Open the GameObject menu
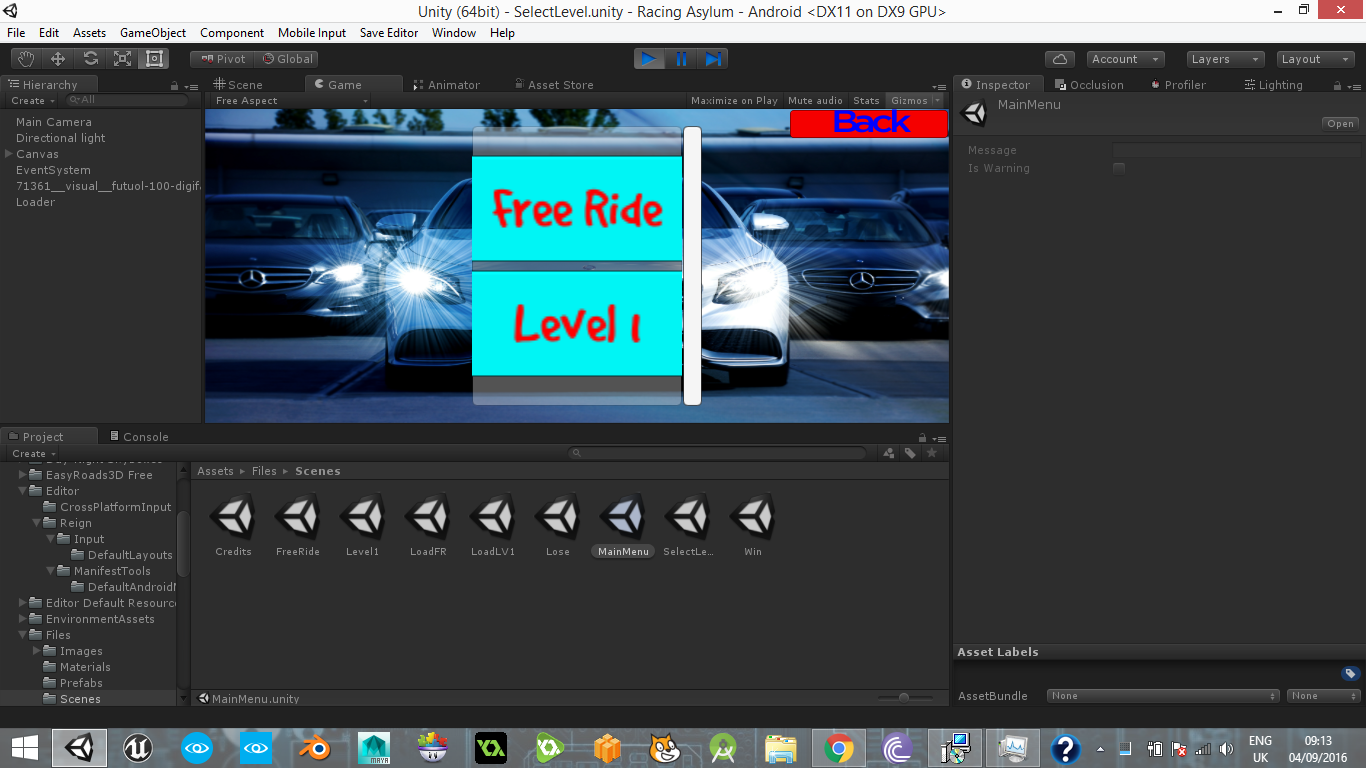Image resolution: width=1366 pixels, height=768 pixels. tap(153, 33)
